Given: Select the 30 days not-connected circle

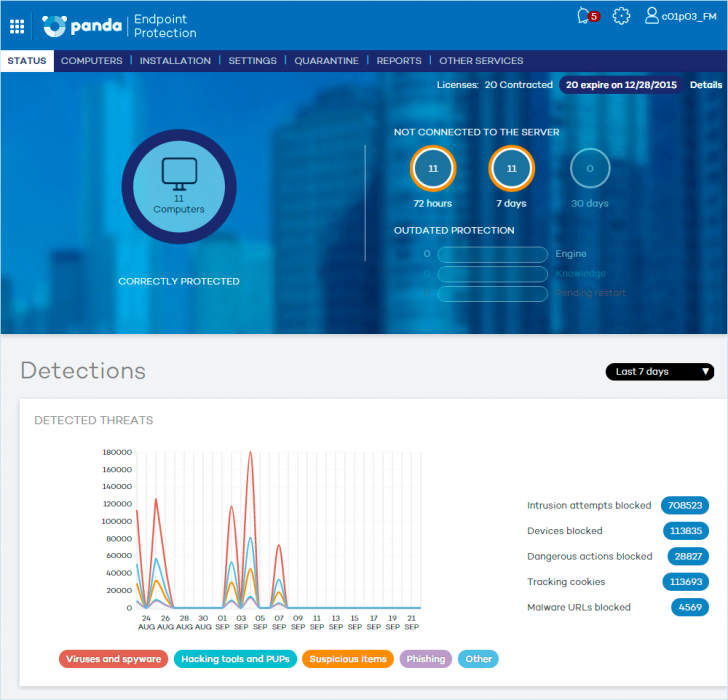Looking at the screenshot, I should click(590, 169).
